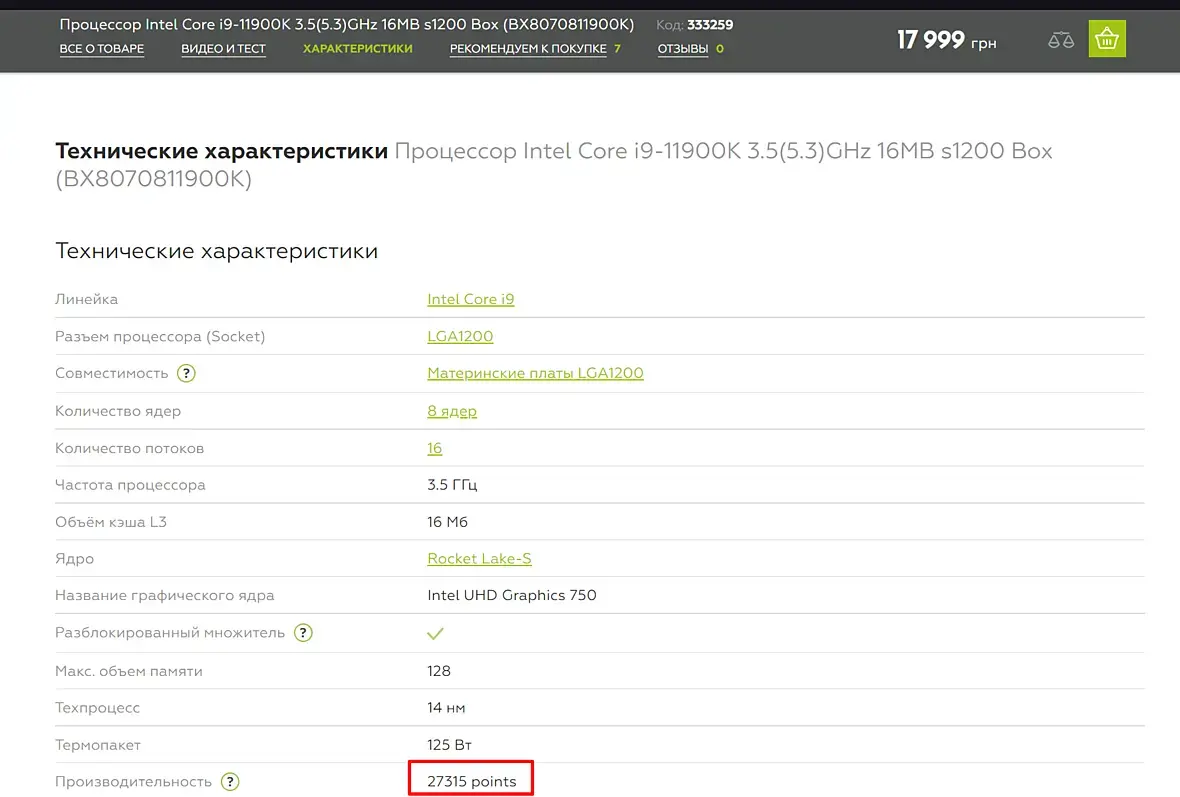The image size is (1180, 797).
Task: Click the 14 нм process value
Action: (446, 707)
